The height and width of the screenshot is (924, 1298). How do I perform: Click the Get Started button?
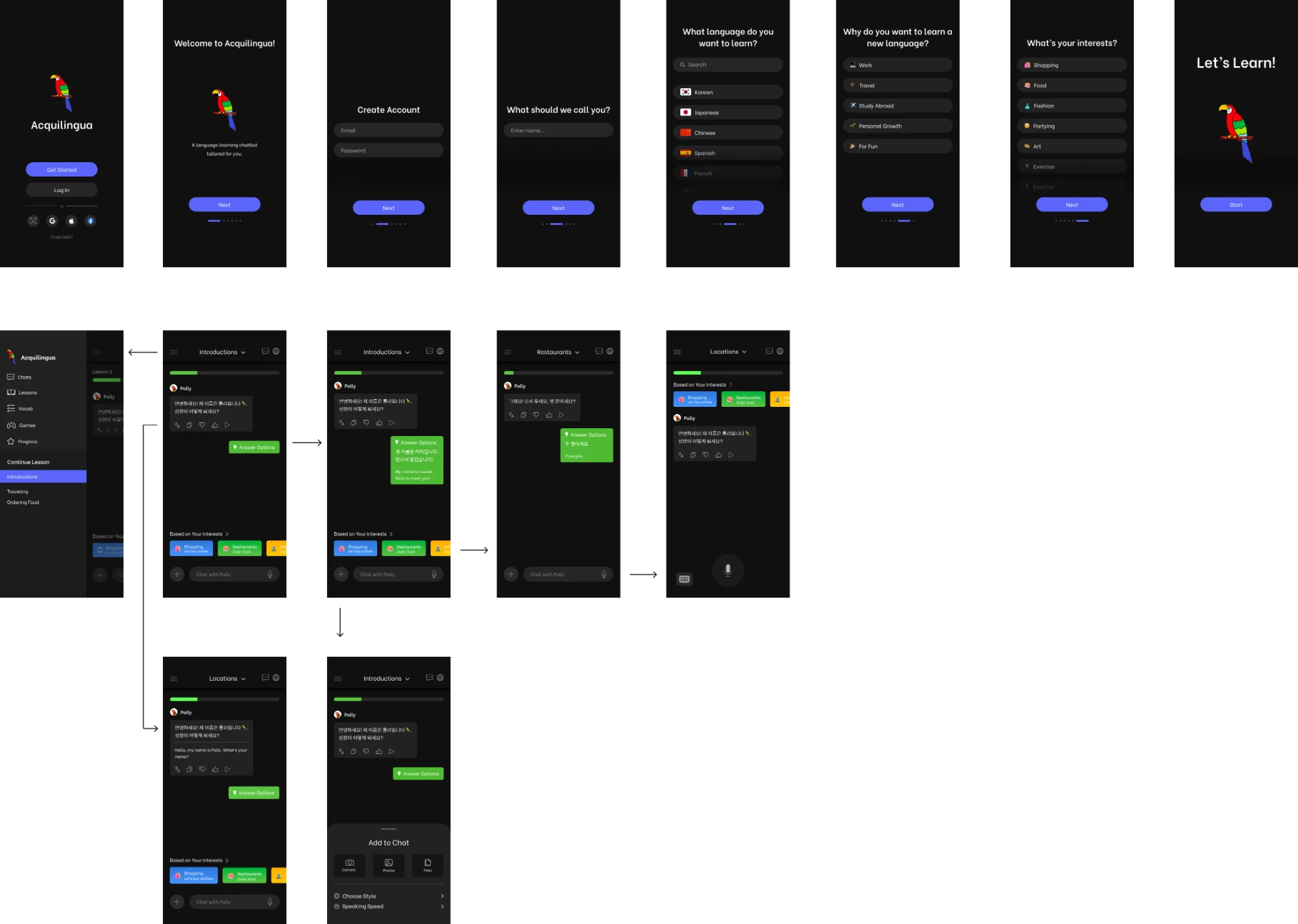tap(62, 169)
